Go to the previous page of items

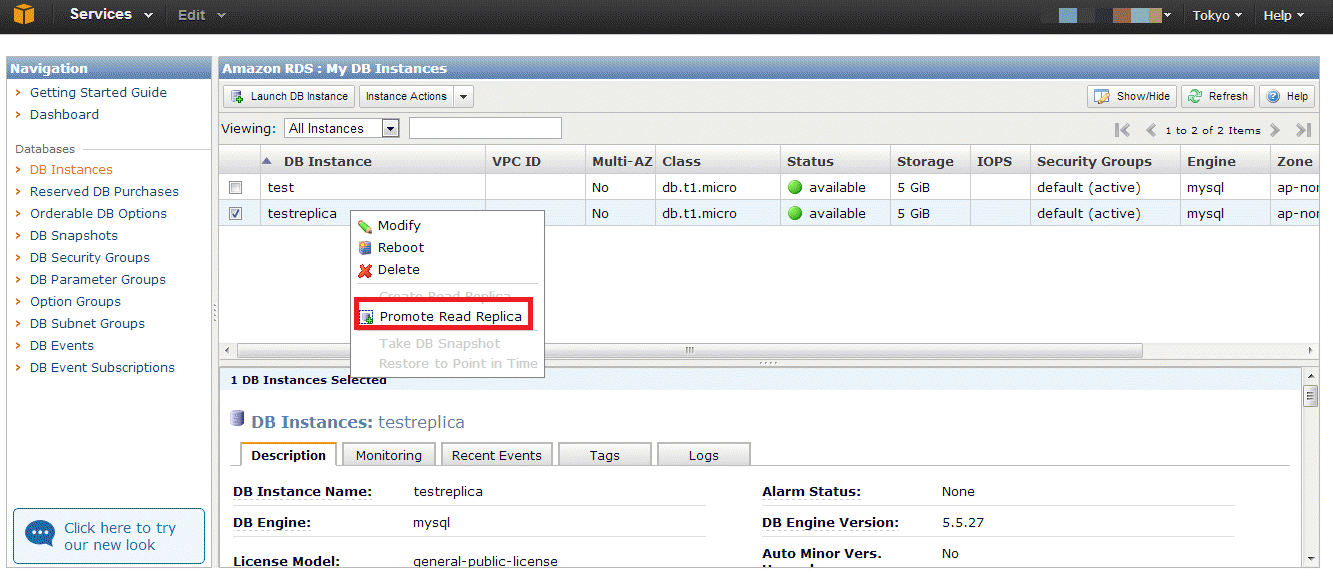pos(1151,130)
